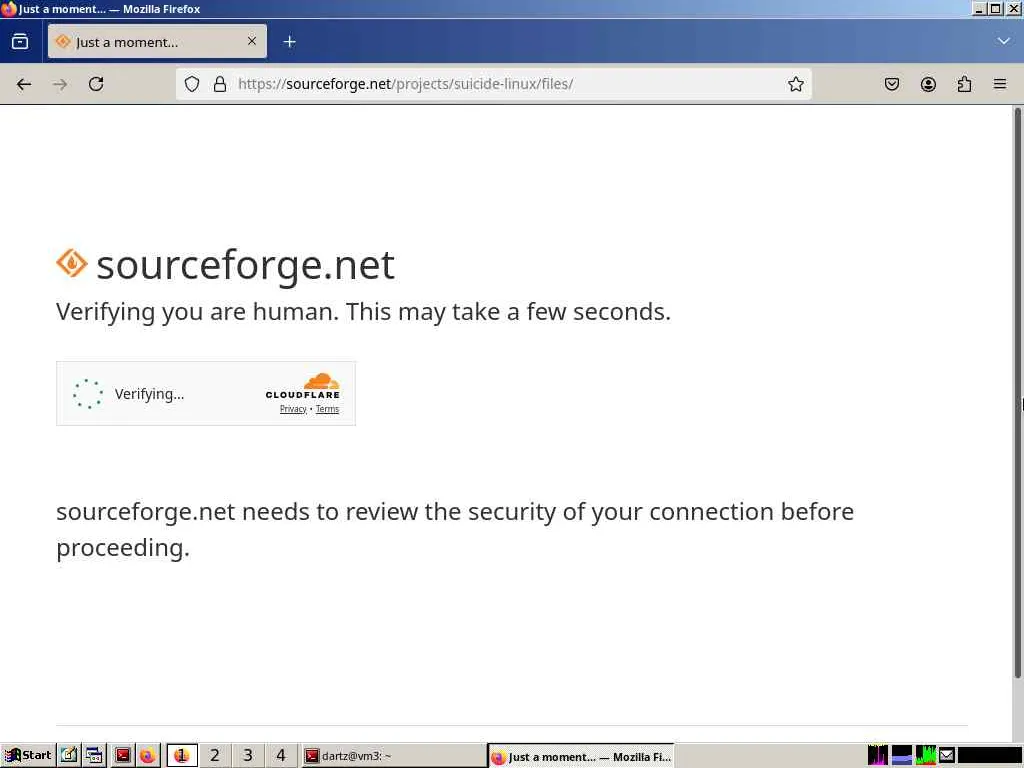The height and width of the screenshot is (768, 1024).
Task: Click the memory monitor tray icon
Action: (901, 755)
